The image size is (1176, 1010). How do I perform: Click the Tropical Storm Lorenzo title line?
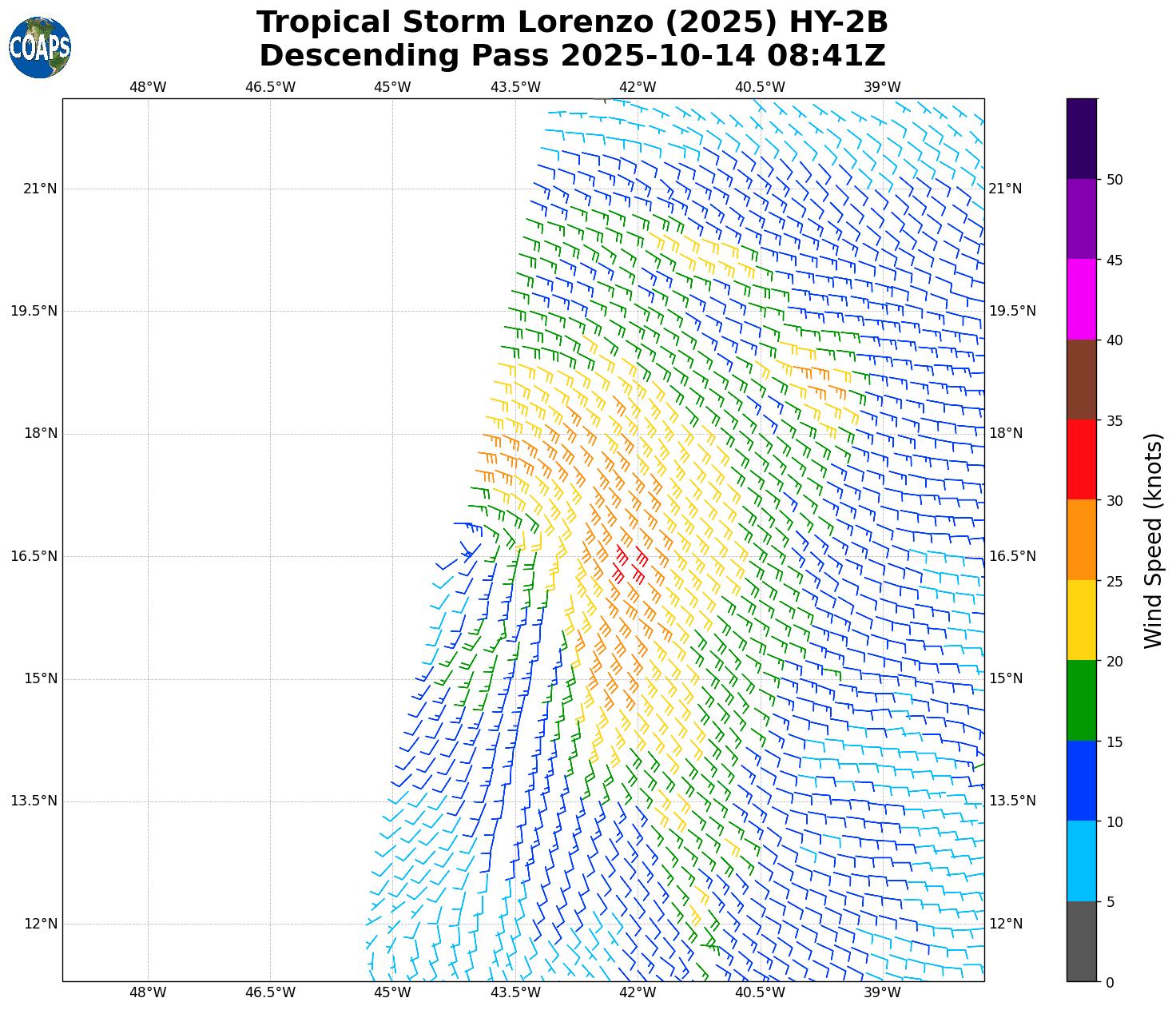(x=572, y=22)
